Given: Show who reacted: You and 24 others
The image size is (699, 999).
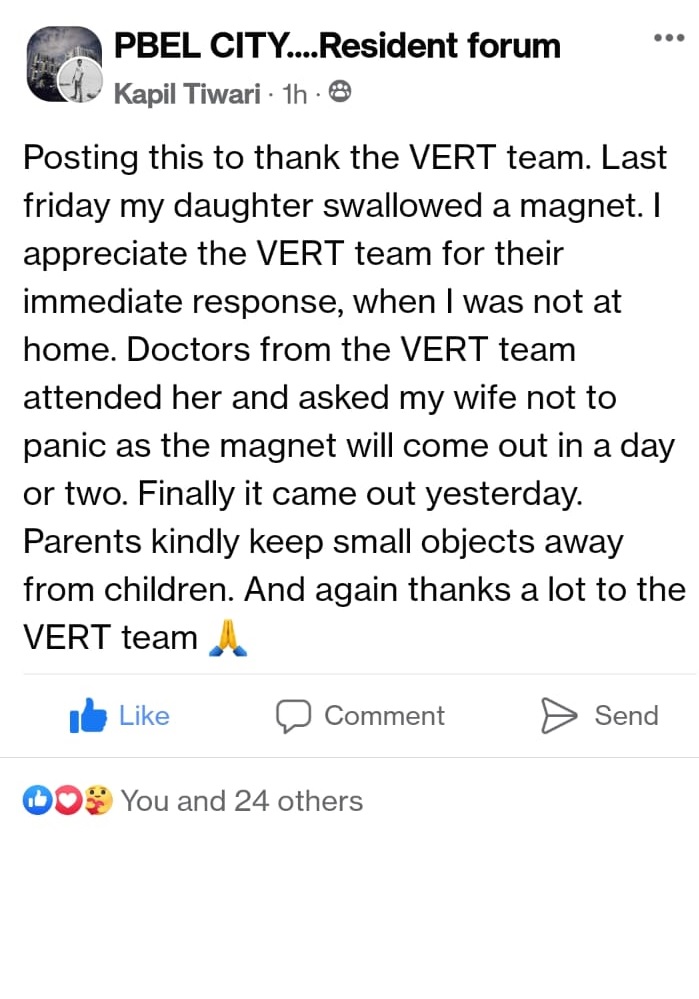Looking at the screenshot, I should (x=241, y=801).
